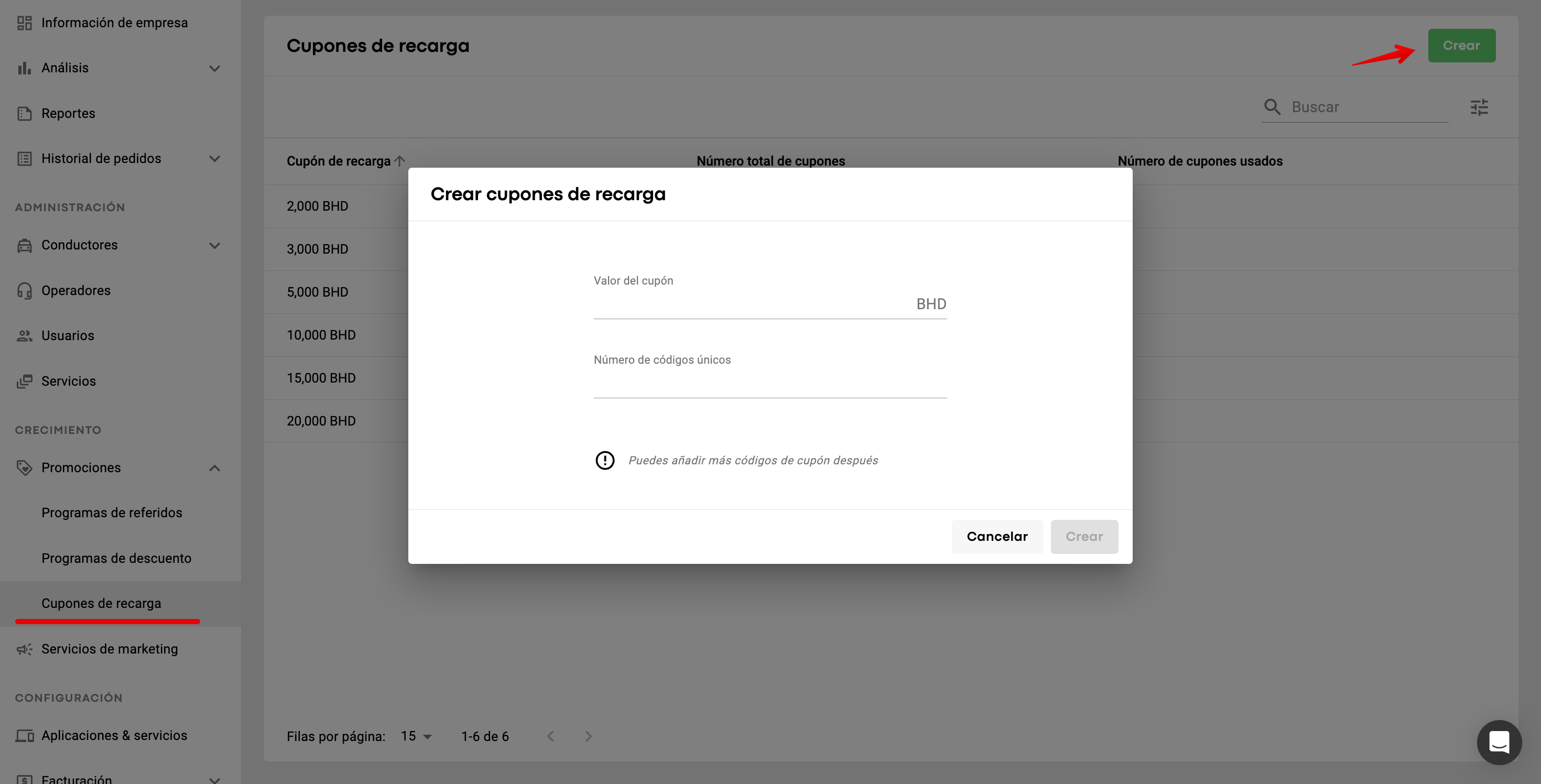Click the filter sliders icon near search
The image size is (1541, 784).
click(1479, 107)
